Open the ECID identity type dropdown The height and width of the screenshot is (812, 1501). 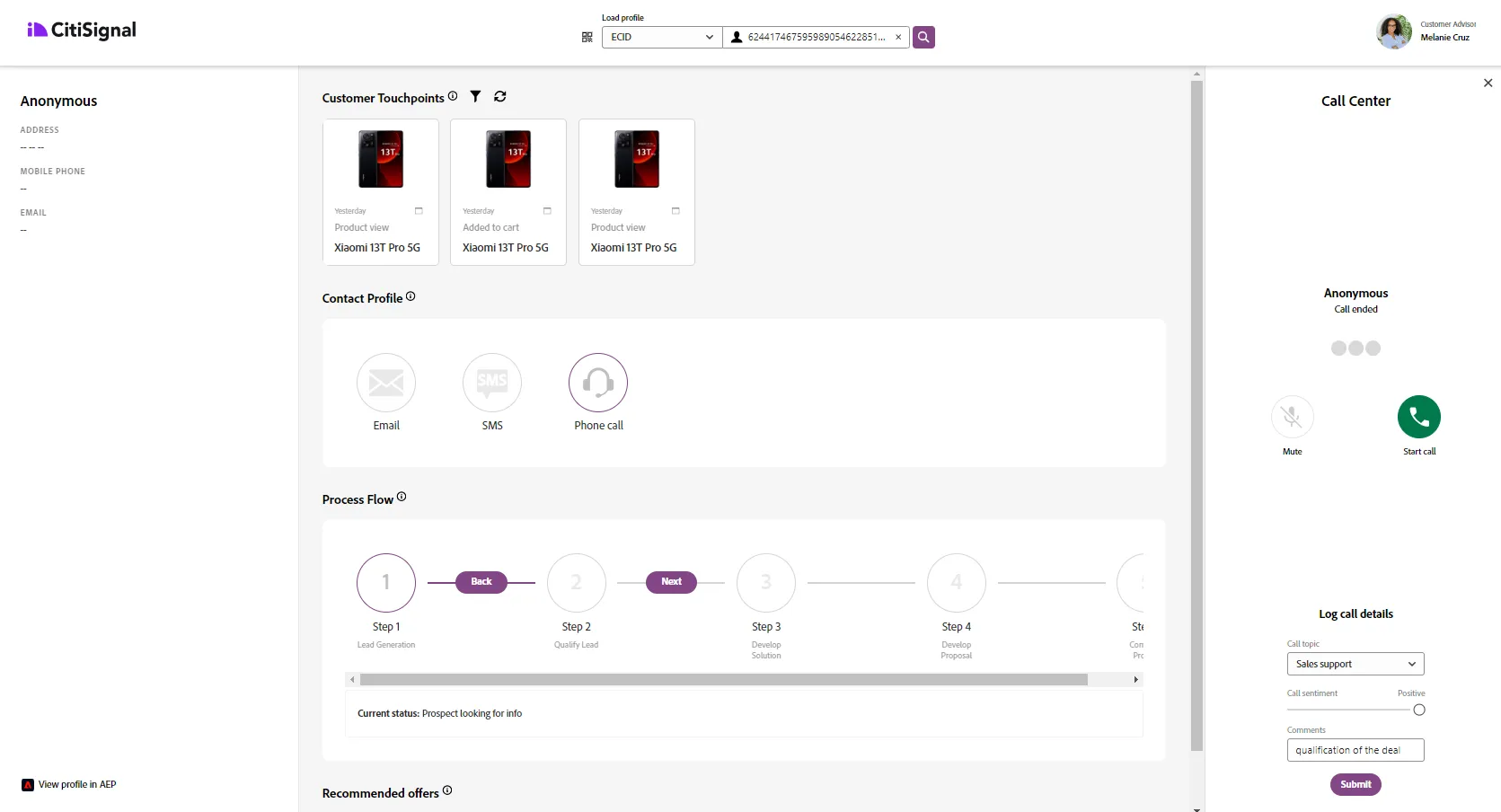pyautogui.click(x=662, y=37)
